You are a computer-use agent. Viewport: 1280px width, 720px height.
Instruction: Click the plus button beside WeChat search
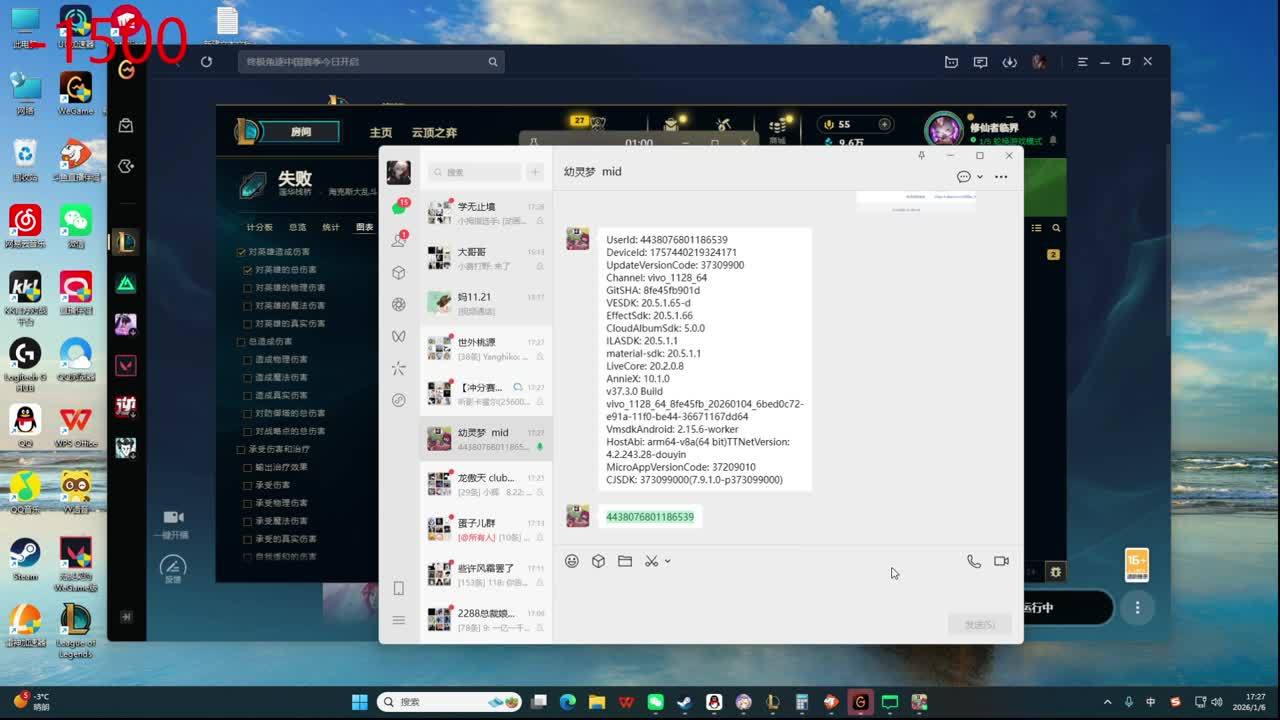tap(535, 172)
